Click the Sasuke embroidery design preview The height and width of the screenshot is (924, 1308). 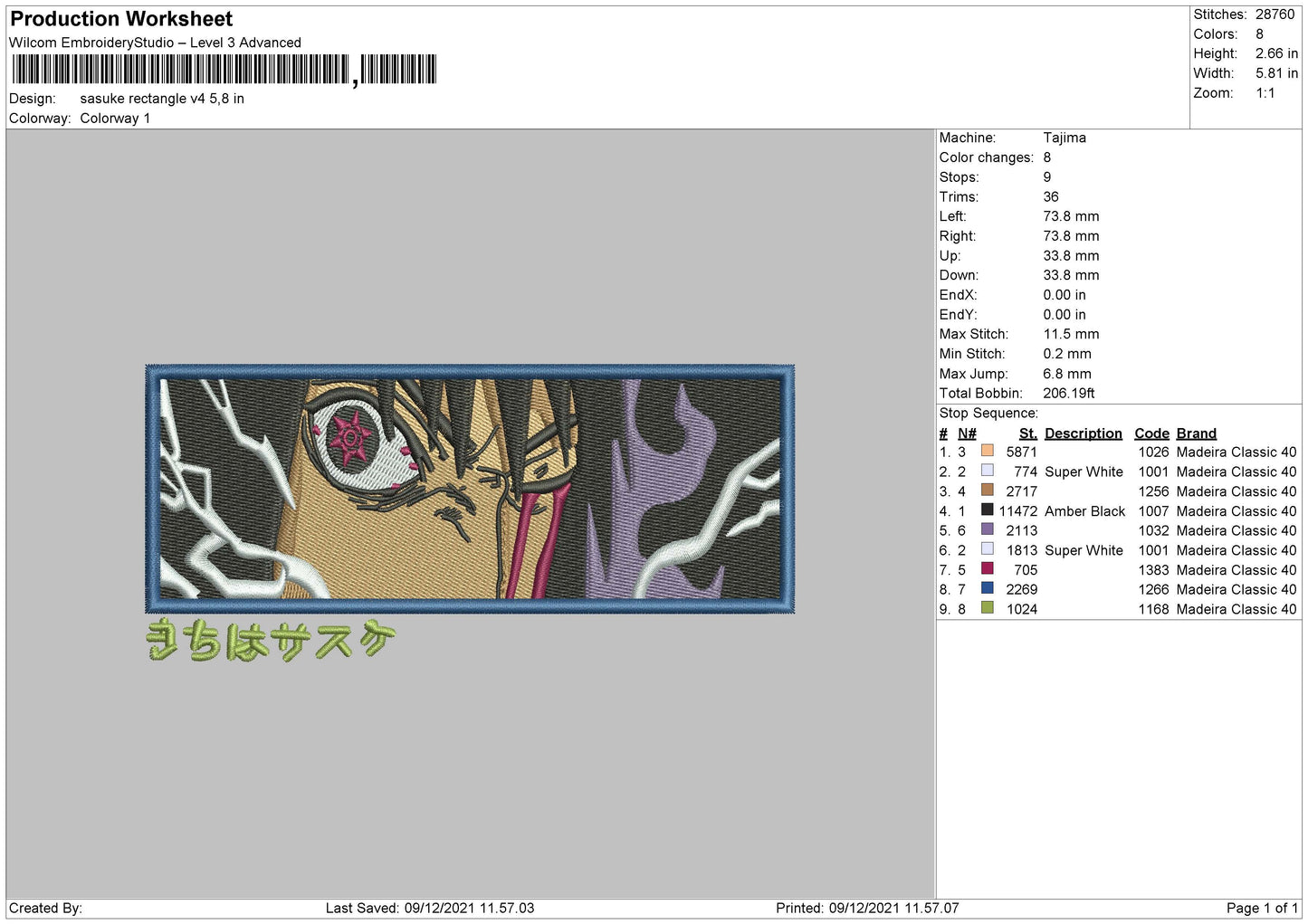470,489
